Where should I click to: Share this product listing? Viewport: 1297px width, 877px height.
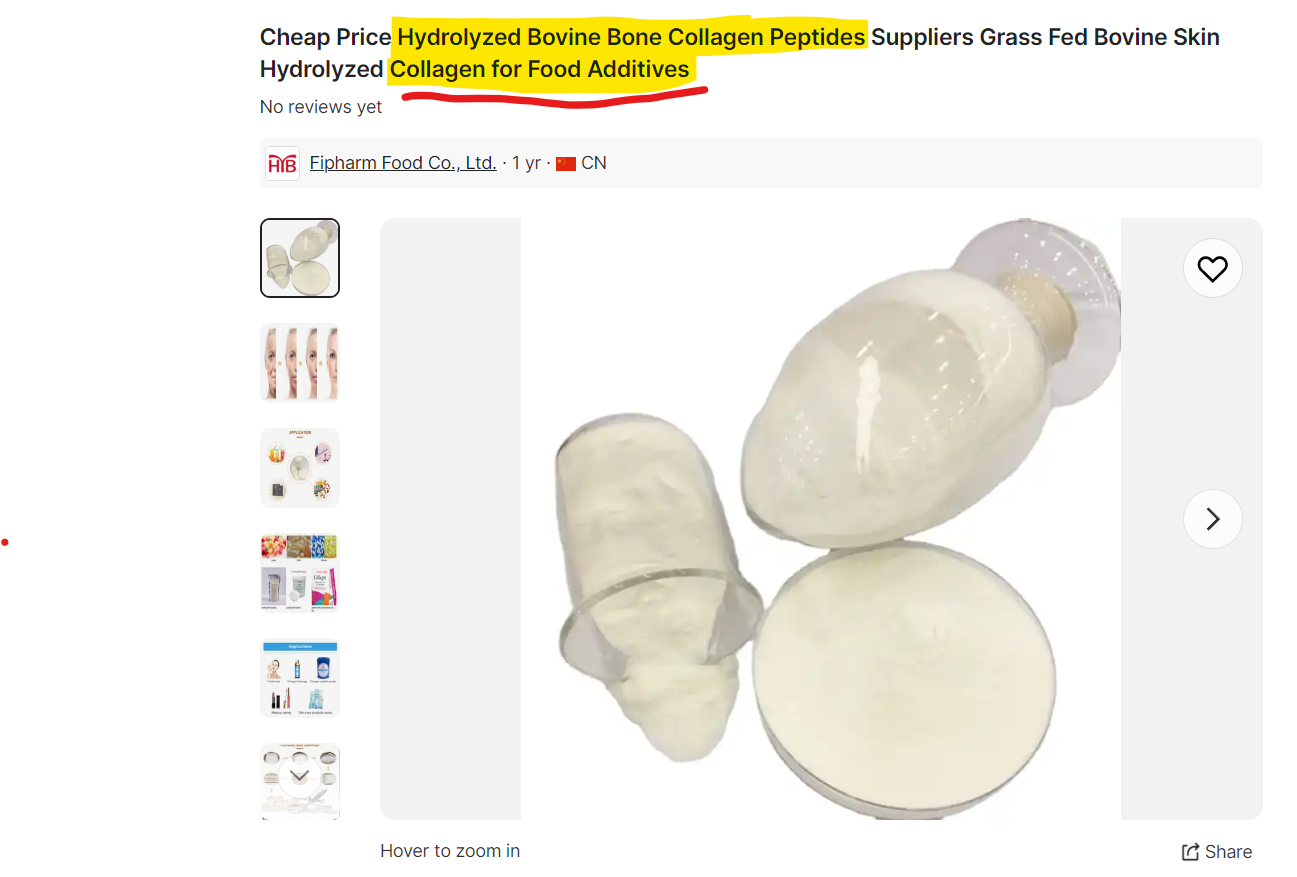coord(1217,852)
